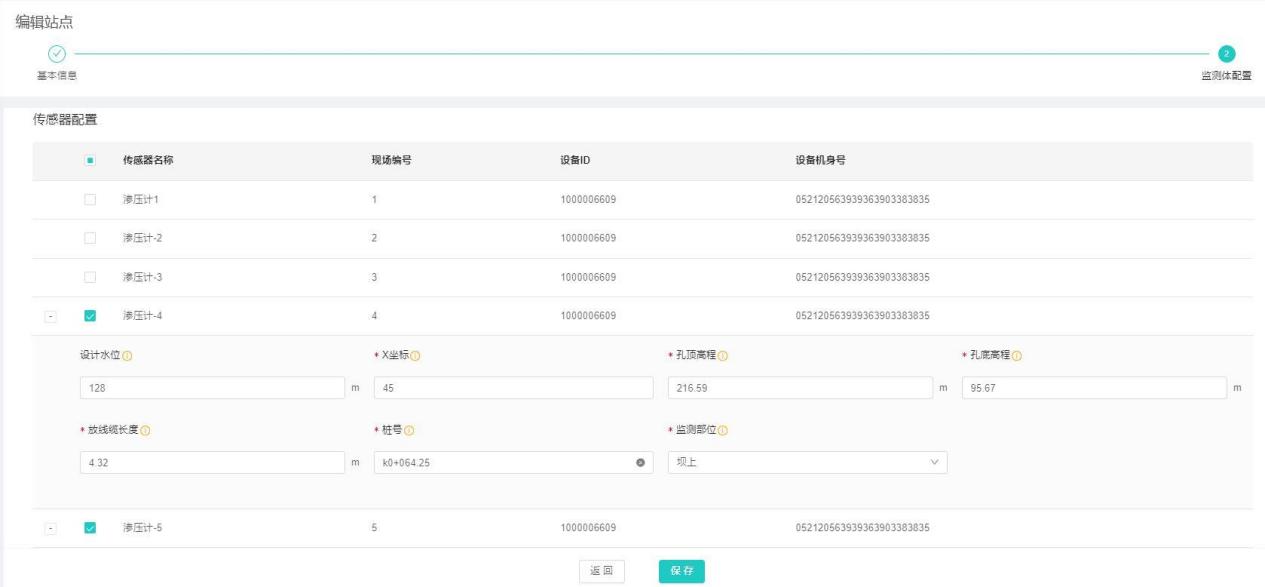Click the 保存 button
The height and width of the screenshot is (587, 1265).
681,570
